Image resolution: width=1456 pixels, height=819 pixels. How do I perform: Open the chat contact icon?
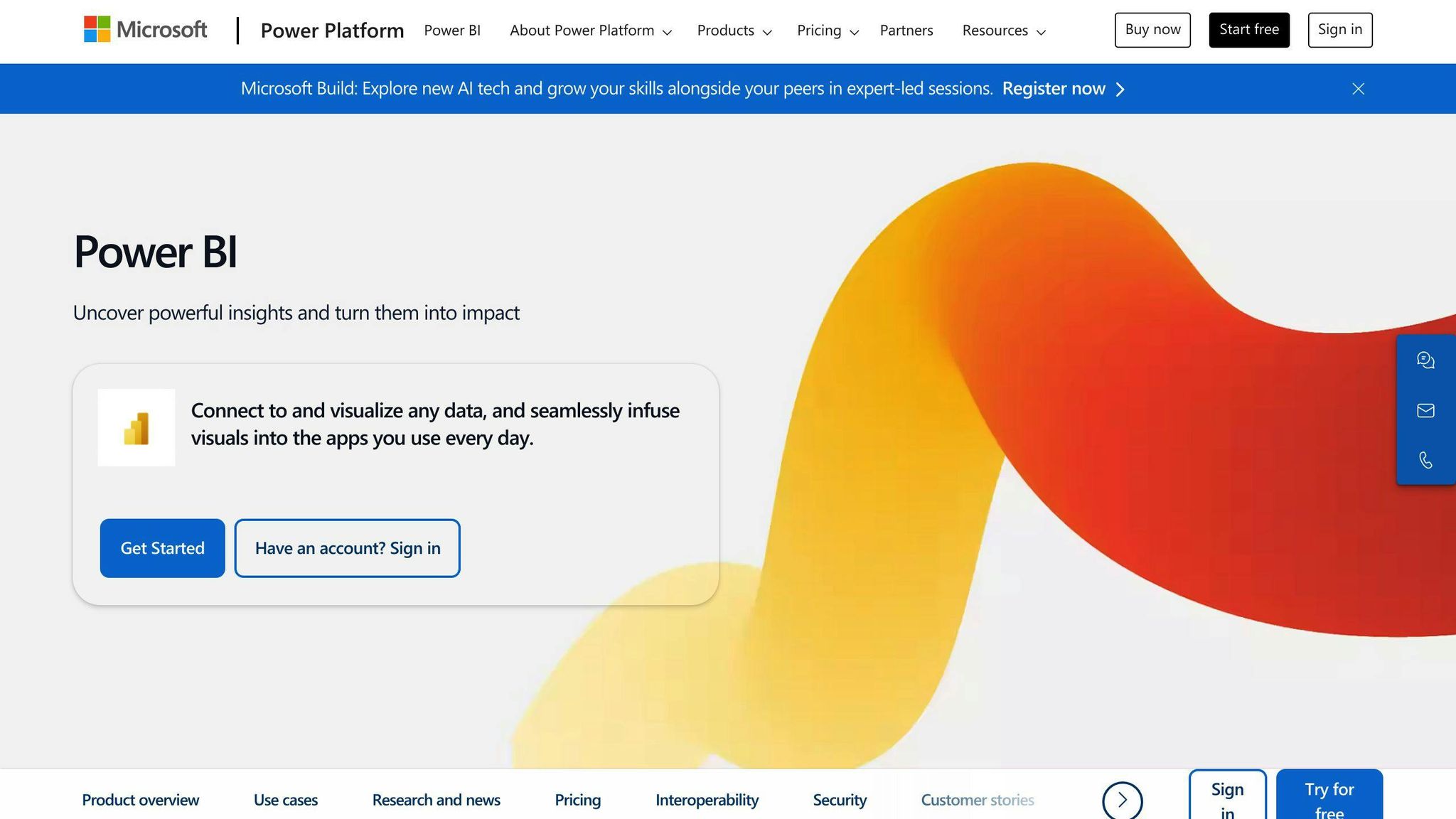point(1425,360)
